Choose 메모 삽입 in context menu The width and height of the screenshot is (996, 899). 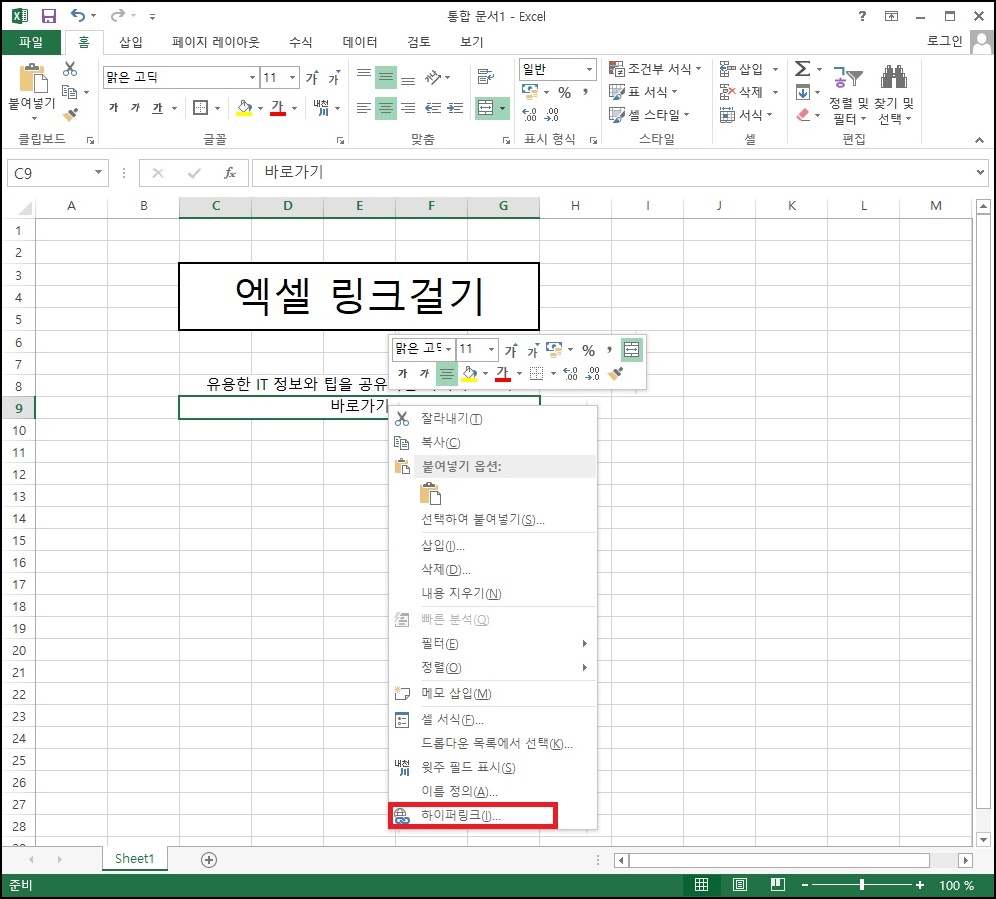pyautogui.click(x=492, y=693)
